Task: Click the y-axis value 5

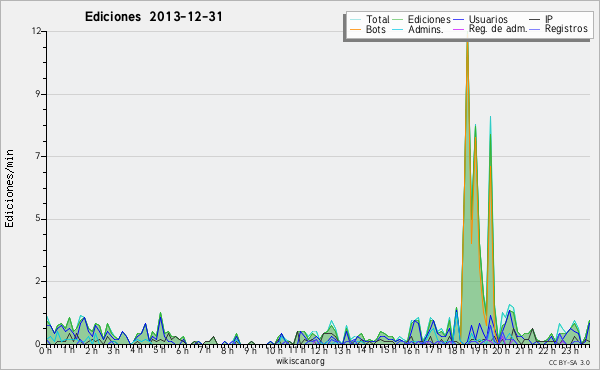Action: (38, 219)
